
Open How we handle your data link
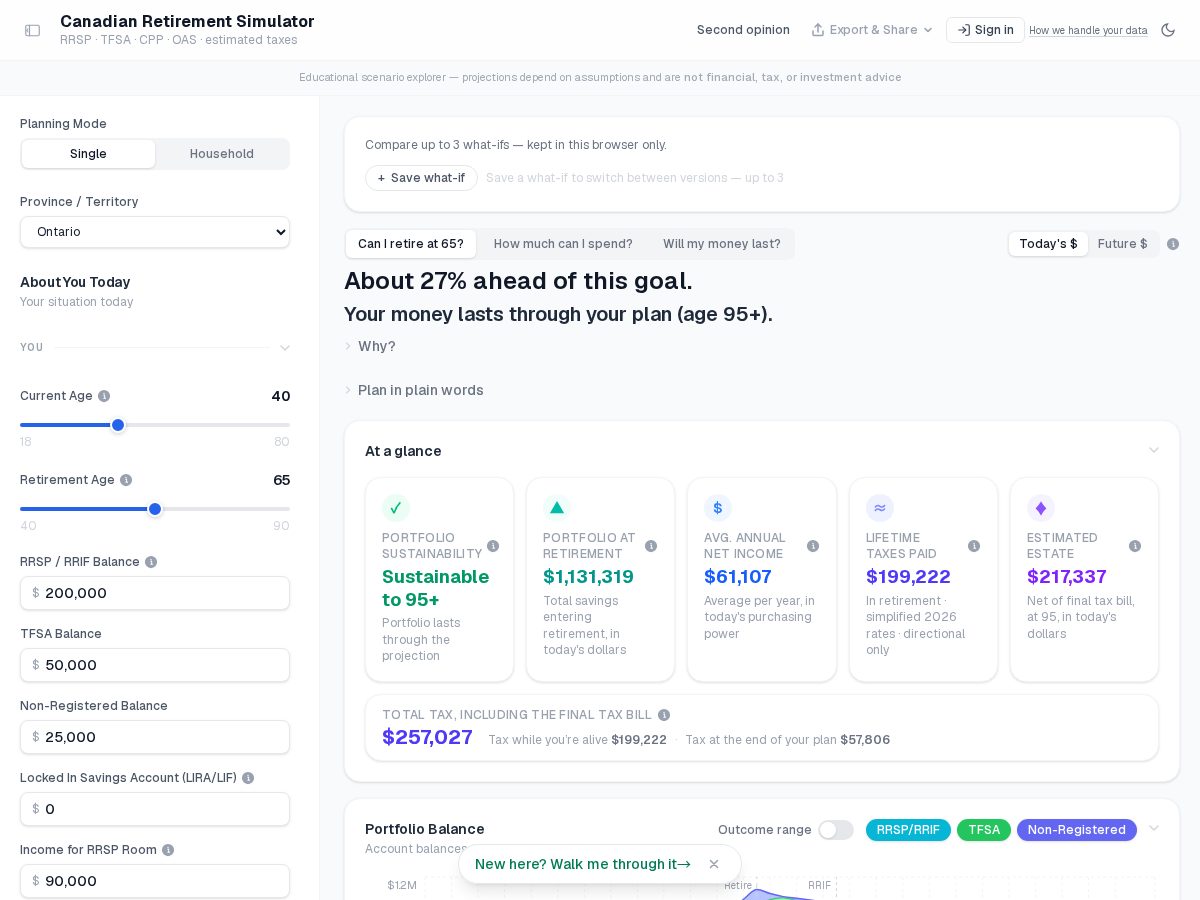pos(1088,31)
